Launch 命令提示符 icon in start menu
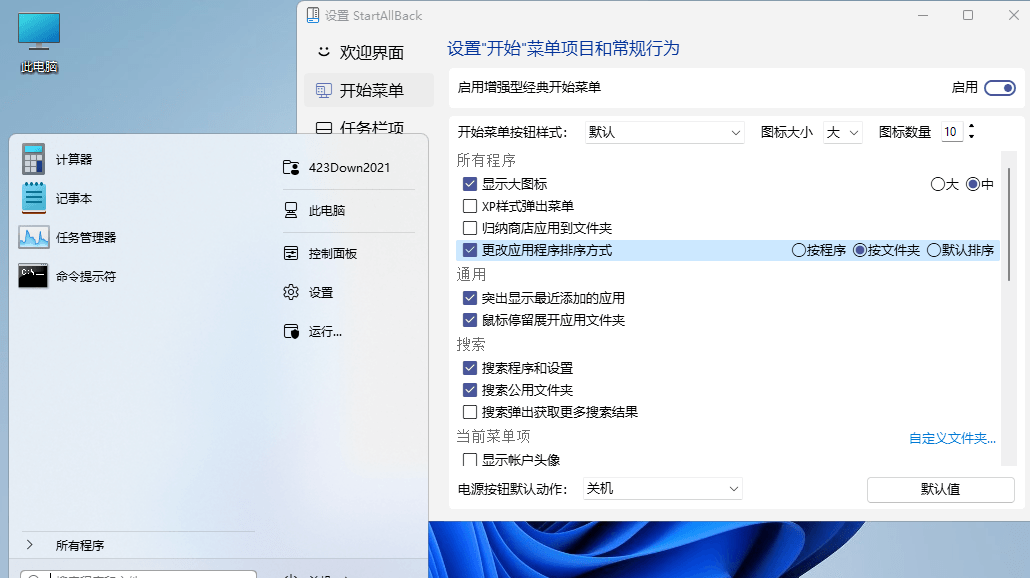1030x578 pixels. coord(33,276)
